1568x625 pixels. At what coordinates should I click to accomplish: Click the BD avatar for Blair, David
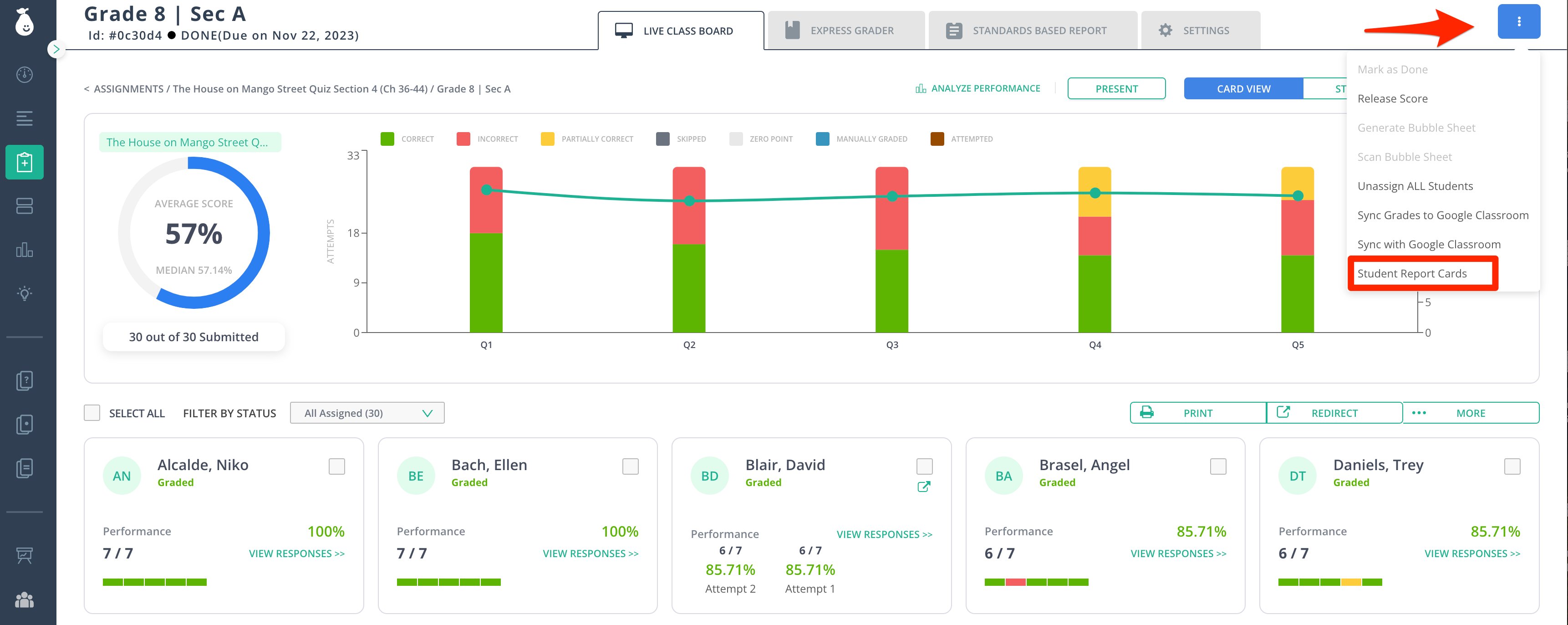pos(710,476)
